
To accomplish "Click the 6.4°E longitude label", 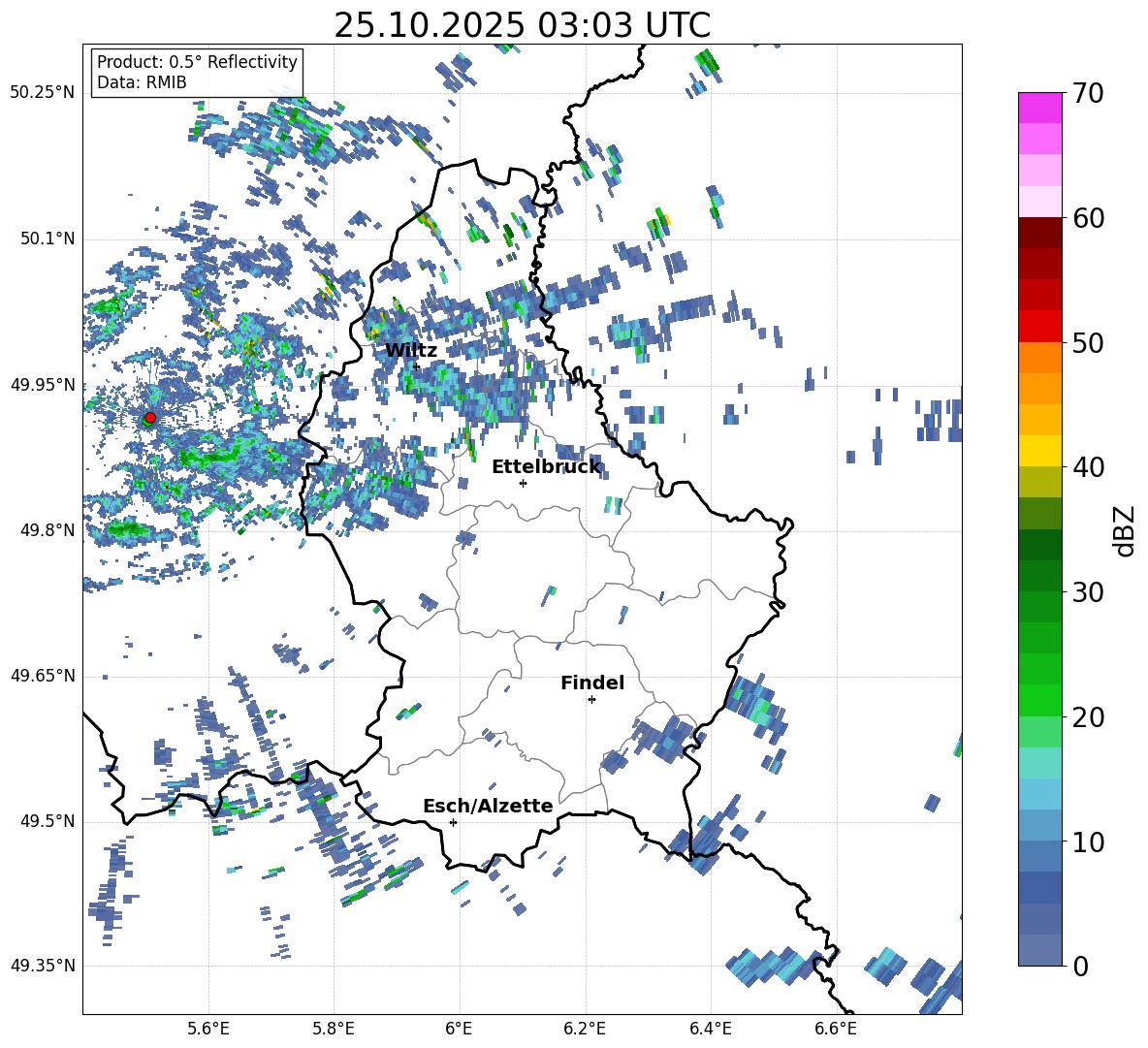I will tap(710, 1029).
